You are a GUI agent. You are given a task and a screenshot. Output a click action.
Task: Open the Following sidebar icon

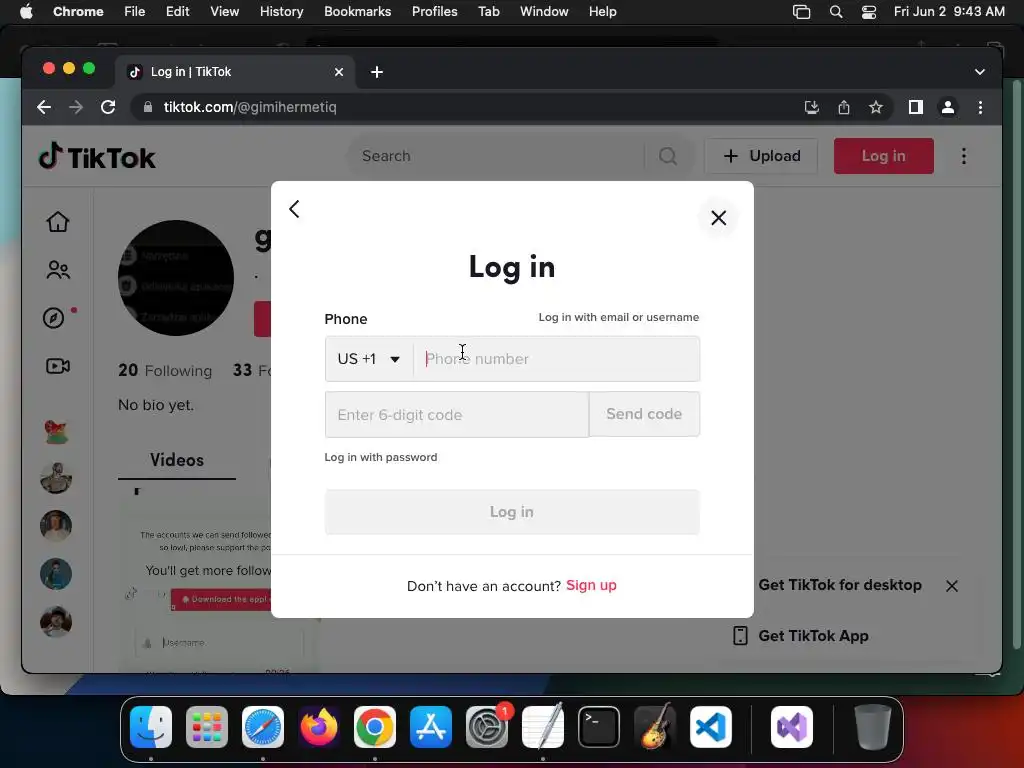[57, 270]
